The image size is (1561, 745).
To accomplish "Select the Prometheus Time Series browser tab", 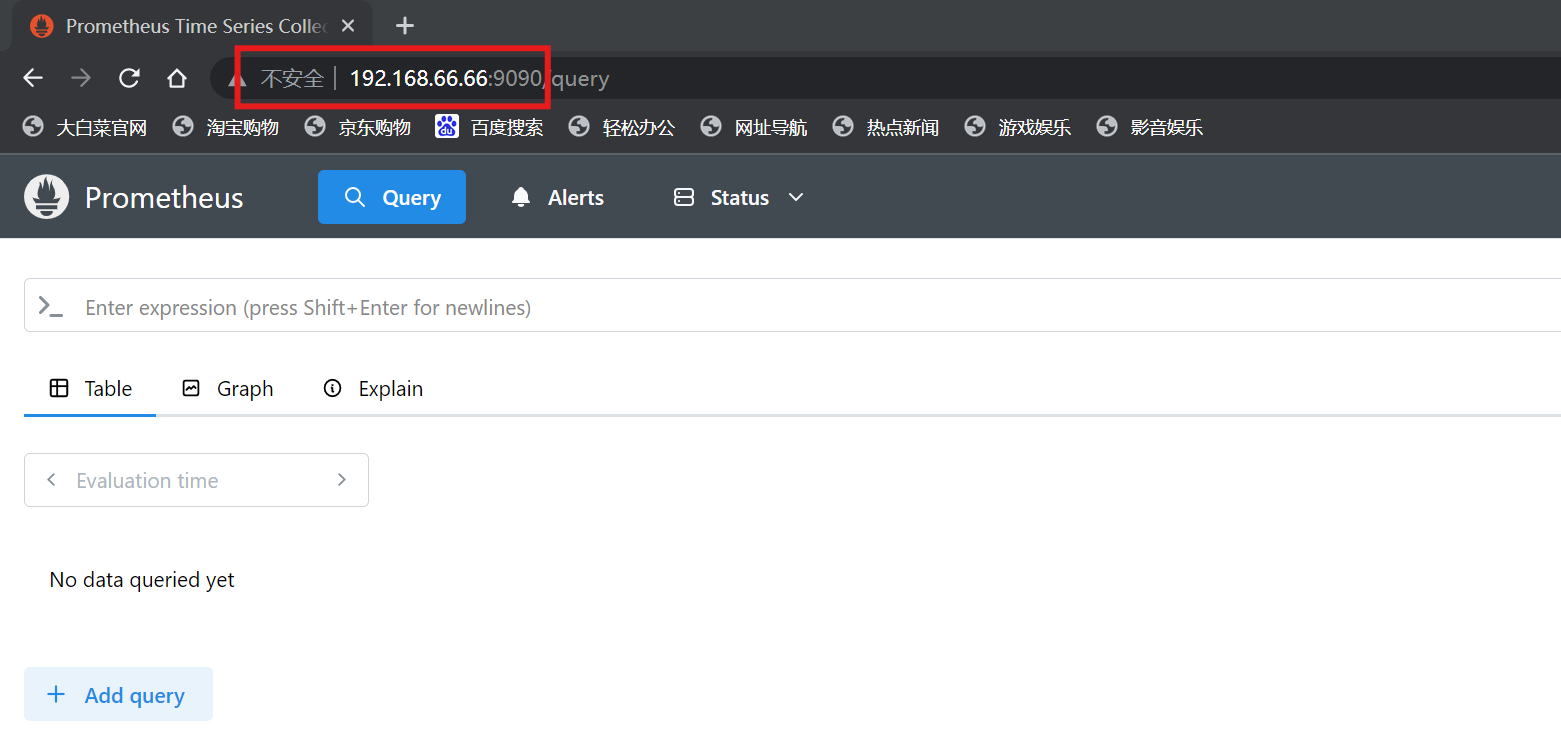I will pyautogui.click(x=193, y=26).
